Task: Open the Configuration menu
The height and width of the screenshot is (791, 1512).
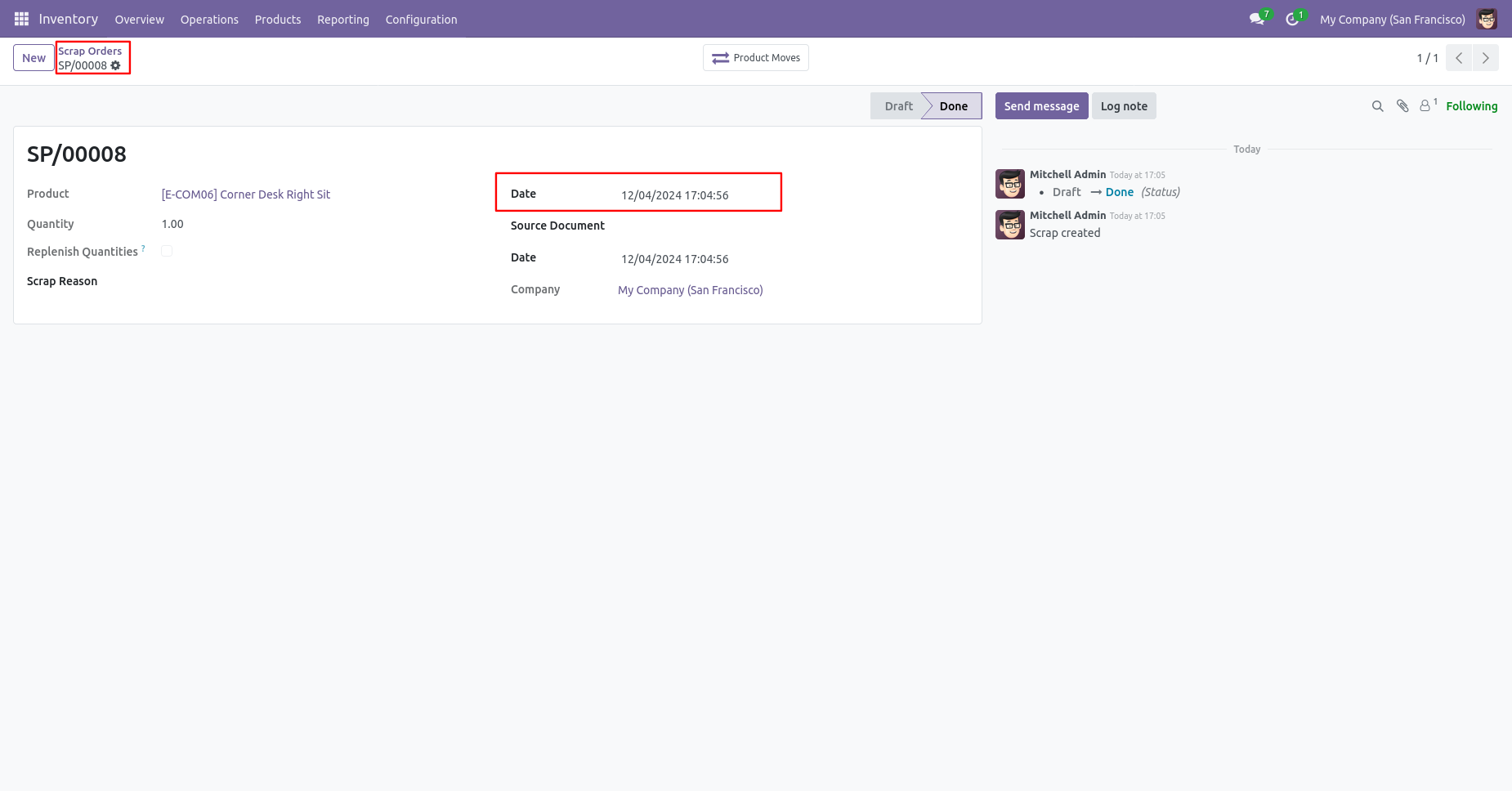Action: click(x=421, y=19)
